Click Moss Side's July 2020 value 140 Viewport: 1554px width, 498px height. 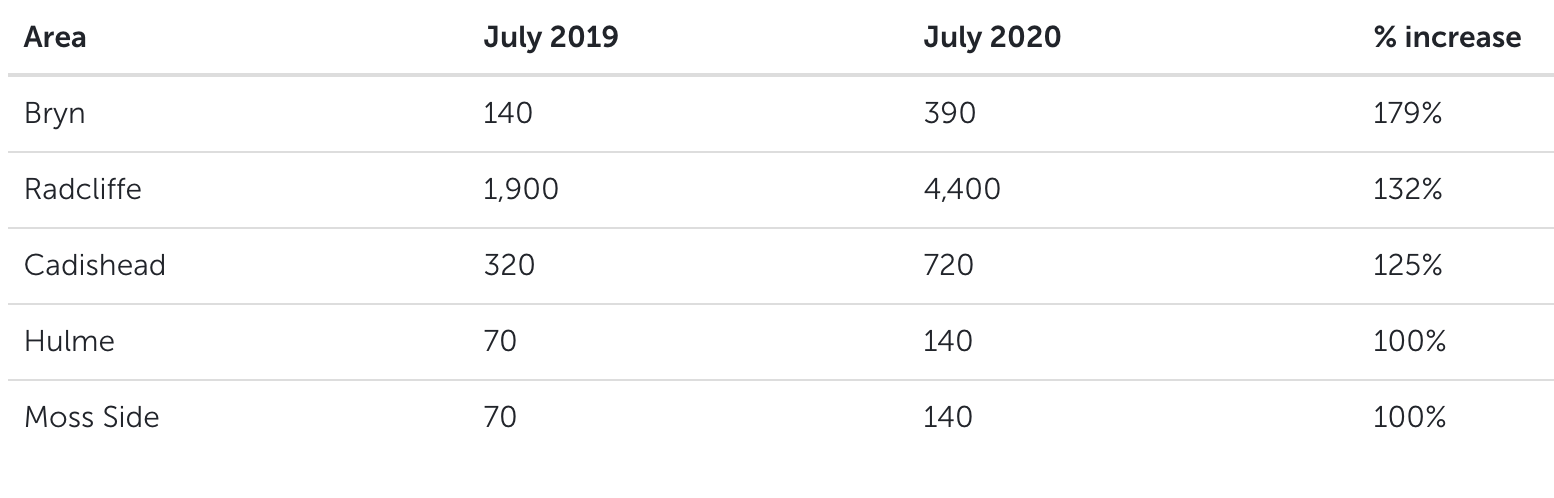coord(948,417)
